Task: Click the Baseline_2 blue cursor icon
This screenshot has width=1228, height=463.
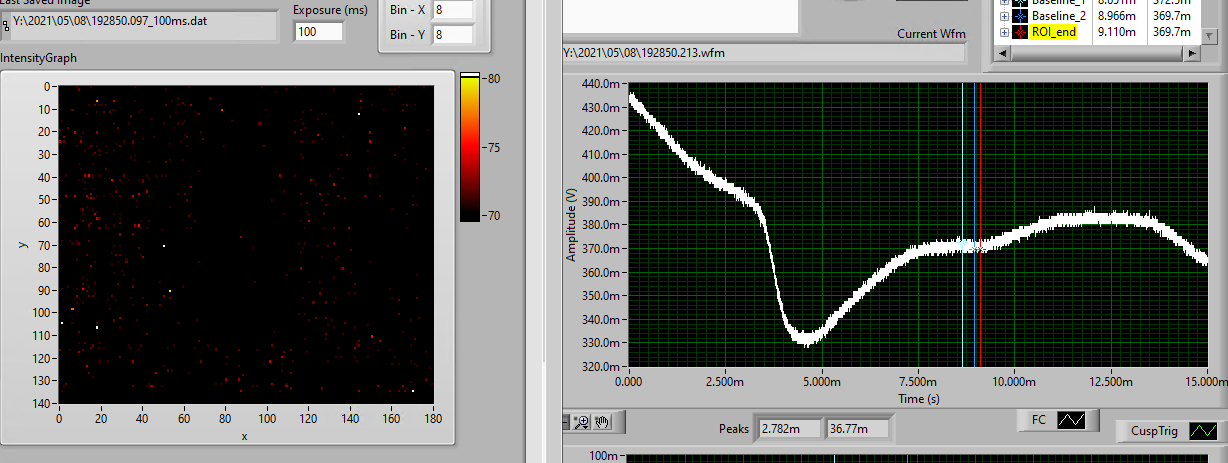Action: point(1020,17)
